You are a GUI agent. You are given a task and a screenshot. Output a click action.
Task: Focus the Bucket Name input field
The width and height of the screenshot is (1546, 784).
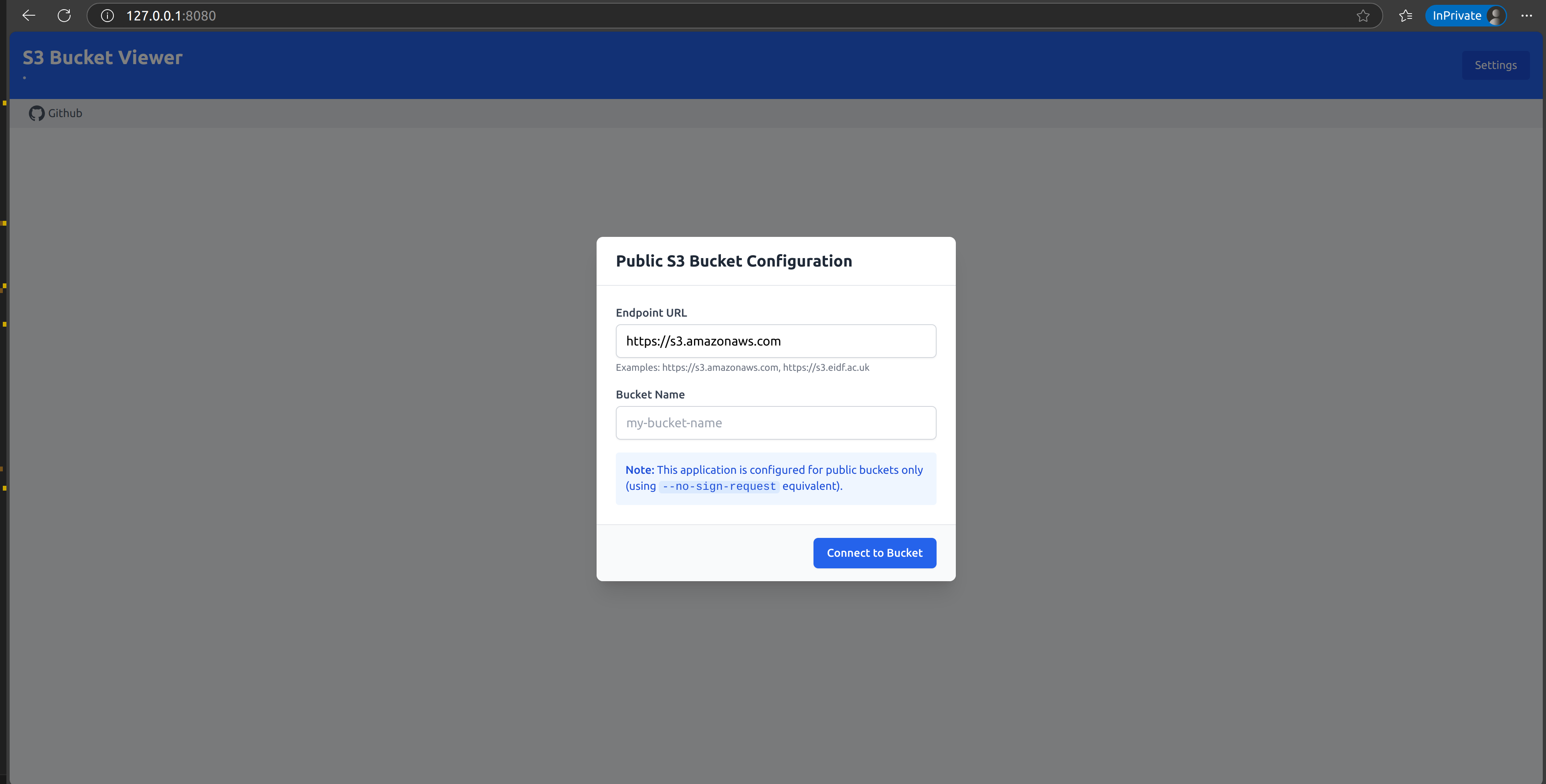[x=775, y=423]
